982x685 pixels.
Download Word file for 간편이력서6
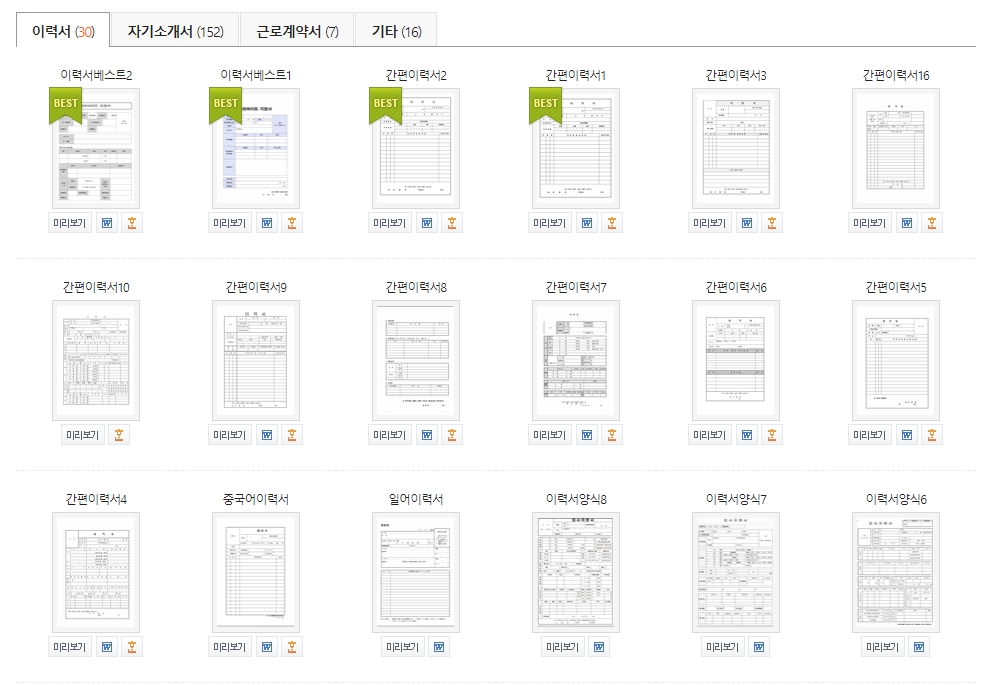tap(747, 435)
